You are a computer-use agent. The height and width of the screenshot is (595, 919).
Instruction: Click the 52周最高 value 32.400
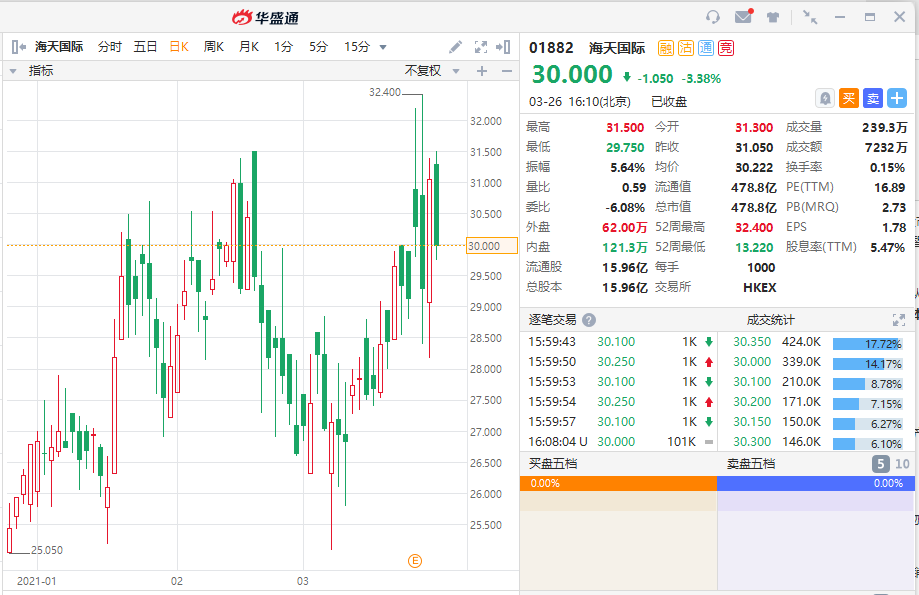[754, 227]
